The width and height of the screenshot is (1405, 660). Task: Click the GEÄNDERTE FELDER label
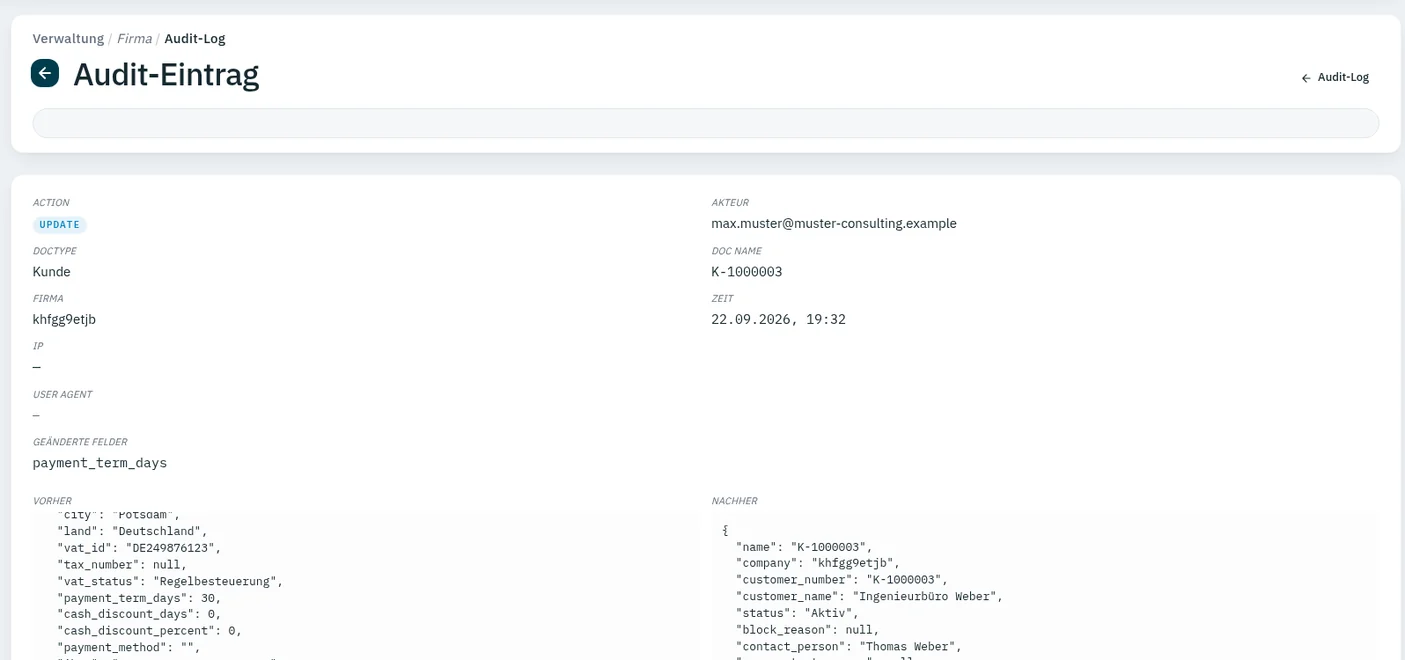tap(80, 442)
